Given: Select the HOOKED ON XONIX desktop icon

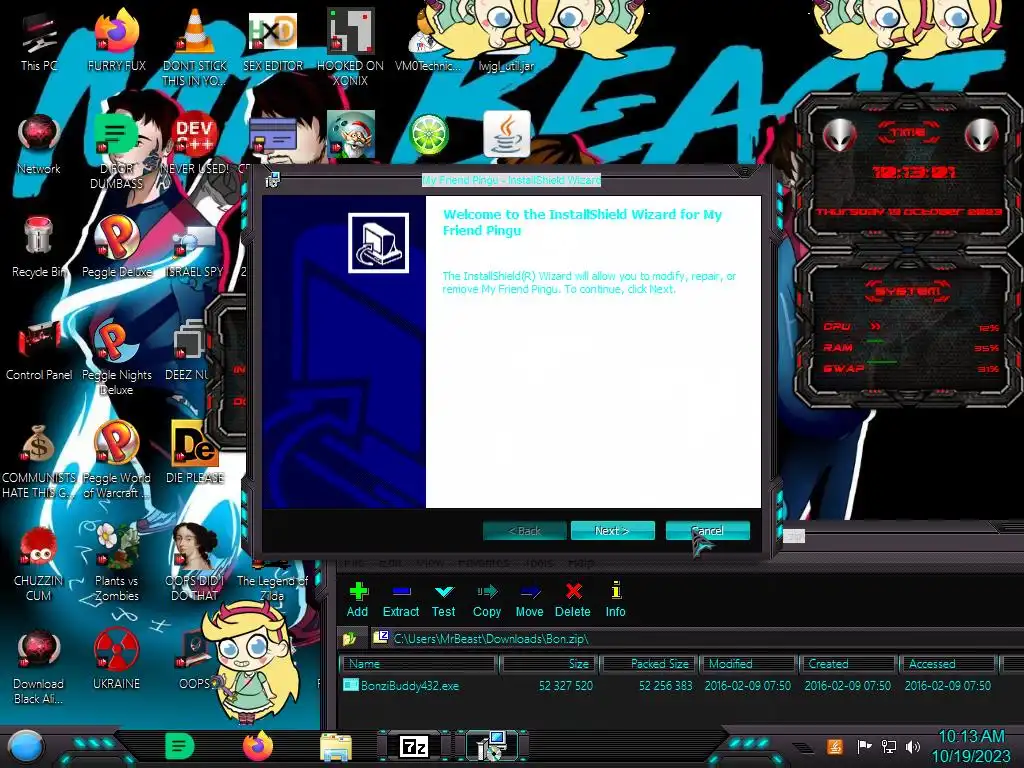Looking at the screenshot, I should 351,48.
